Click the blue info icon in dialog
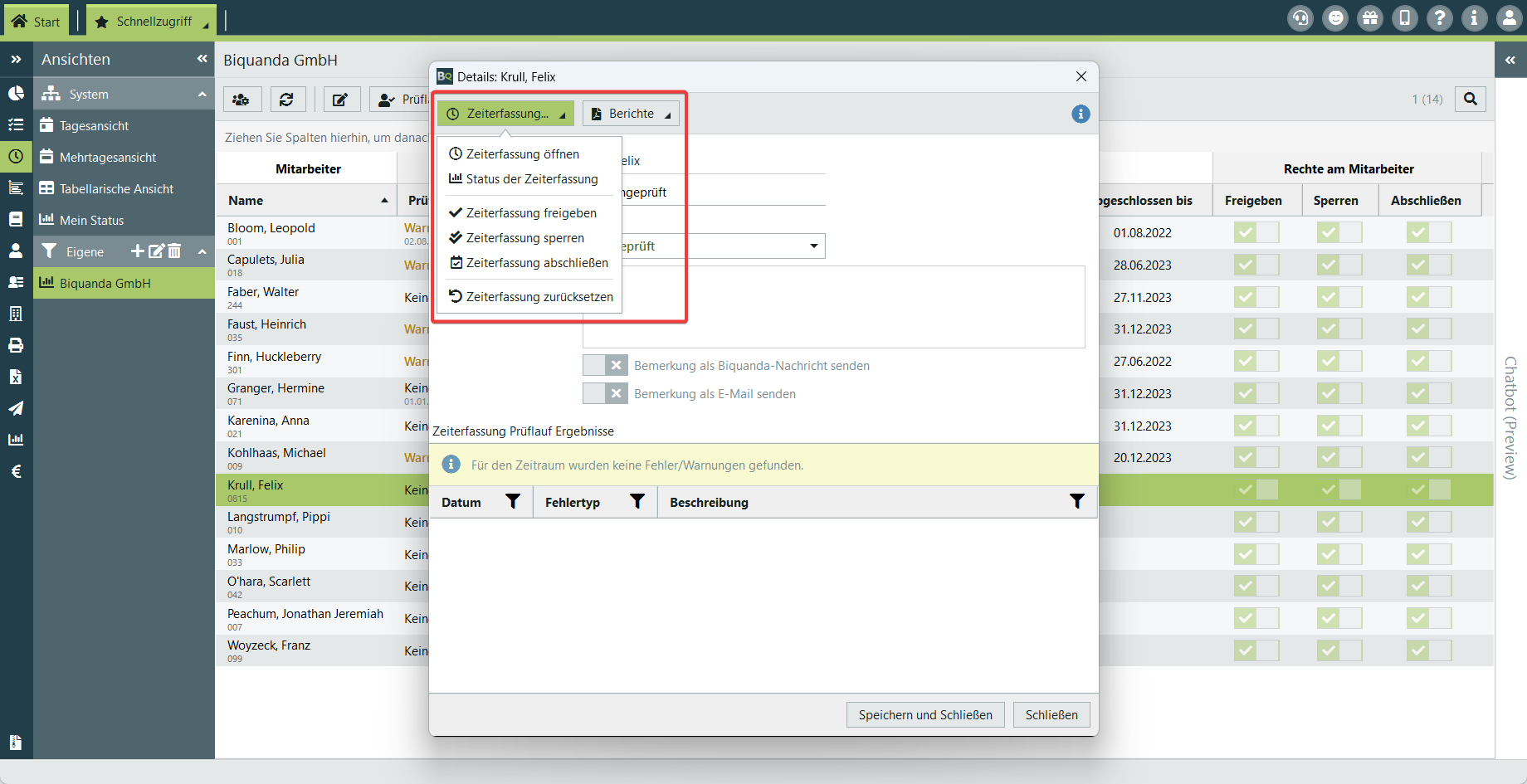This screenshot has height=784, width=1527. (x=1081, y=114)
